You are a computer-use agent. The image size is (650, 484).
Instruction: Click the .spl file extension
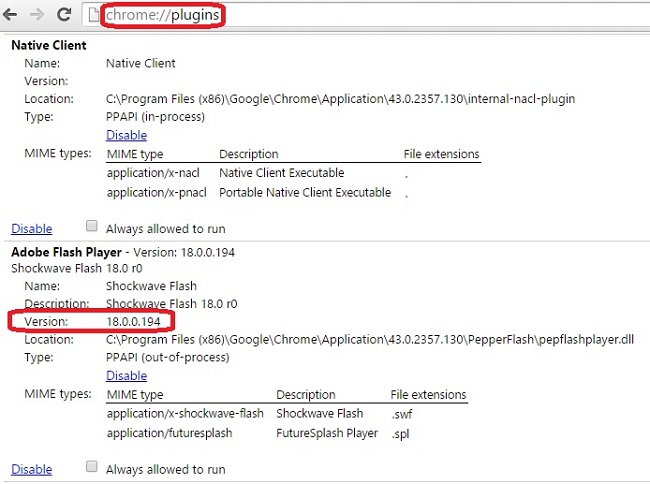pyautogui.click(x=400, y=434)
